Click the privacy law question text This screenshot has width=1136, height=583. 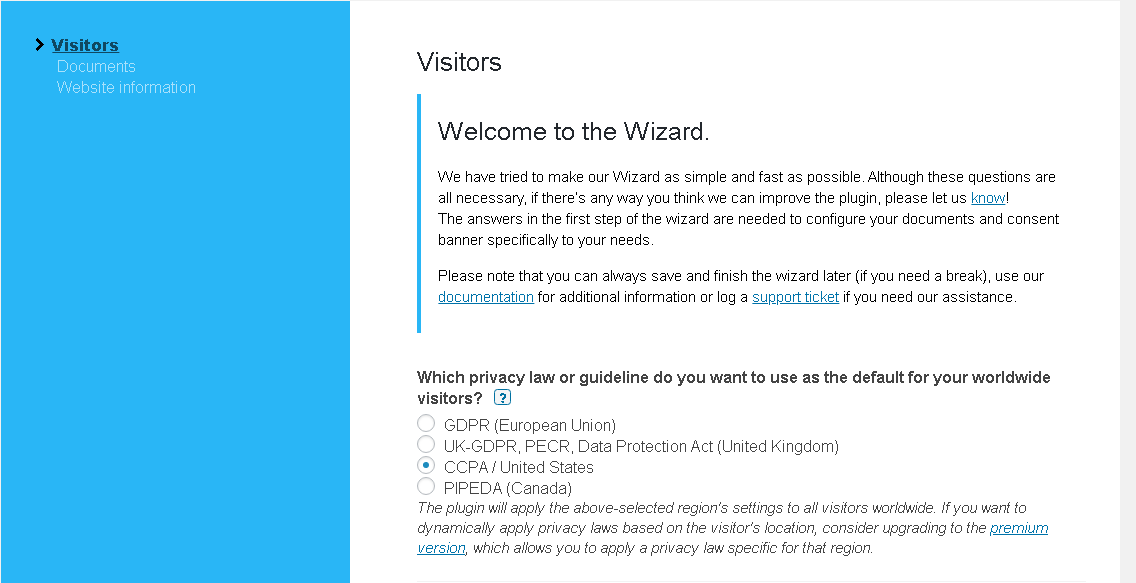(x=733, y=387)
